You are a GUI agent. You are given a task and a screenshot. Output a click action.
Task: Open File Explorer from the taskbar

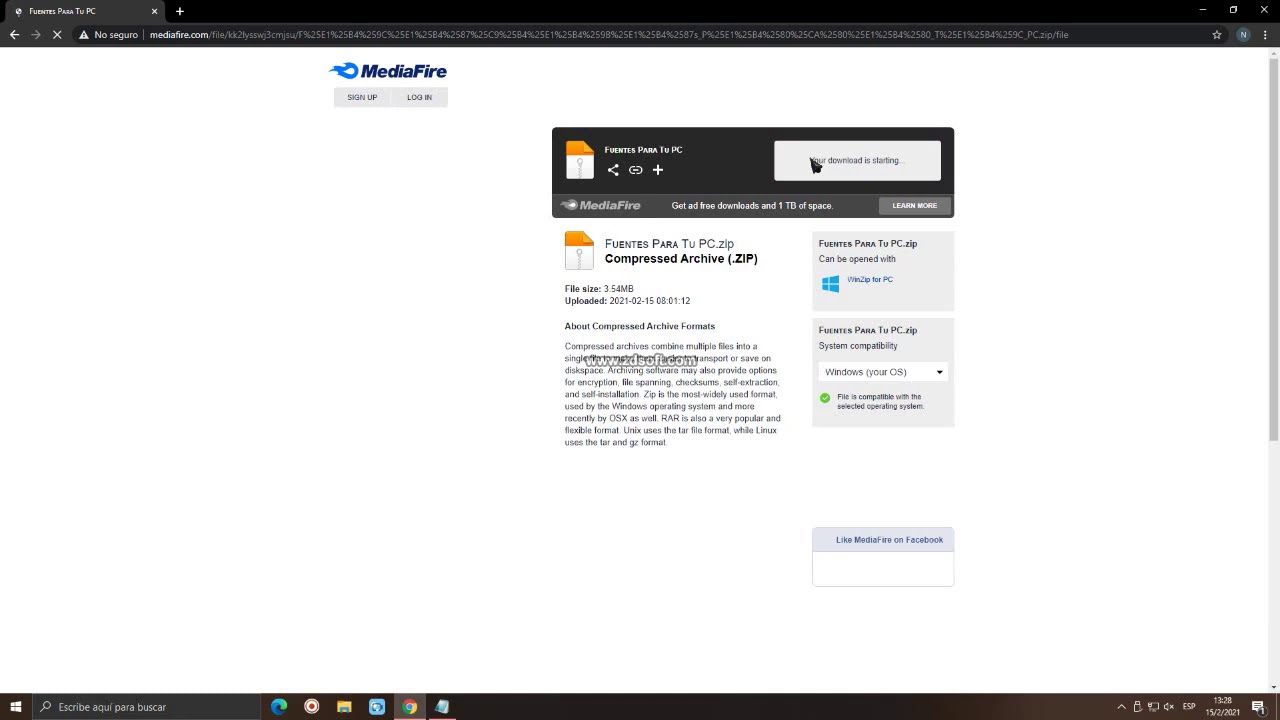(344, 707)
